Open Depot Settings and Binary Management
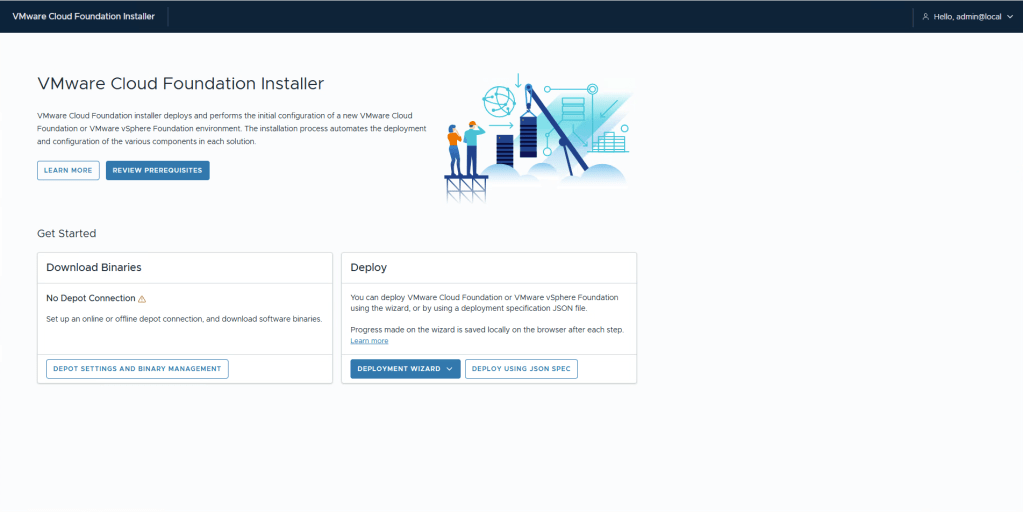Screen dimensions: 1023x512 (x=137, y=369)
